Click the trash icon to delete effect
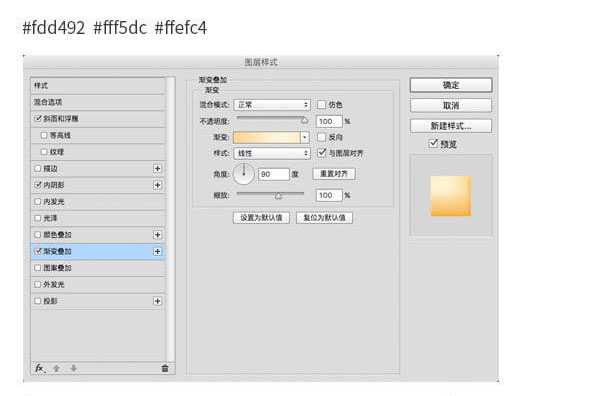Image resolution: width=600 pixels, height=396 pixels. 165,368
